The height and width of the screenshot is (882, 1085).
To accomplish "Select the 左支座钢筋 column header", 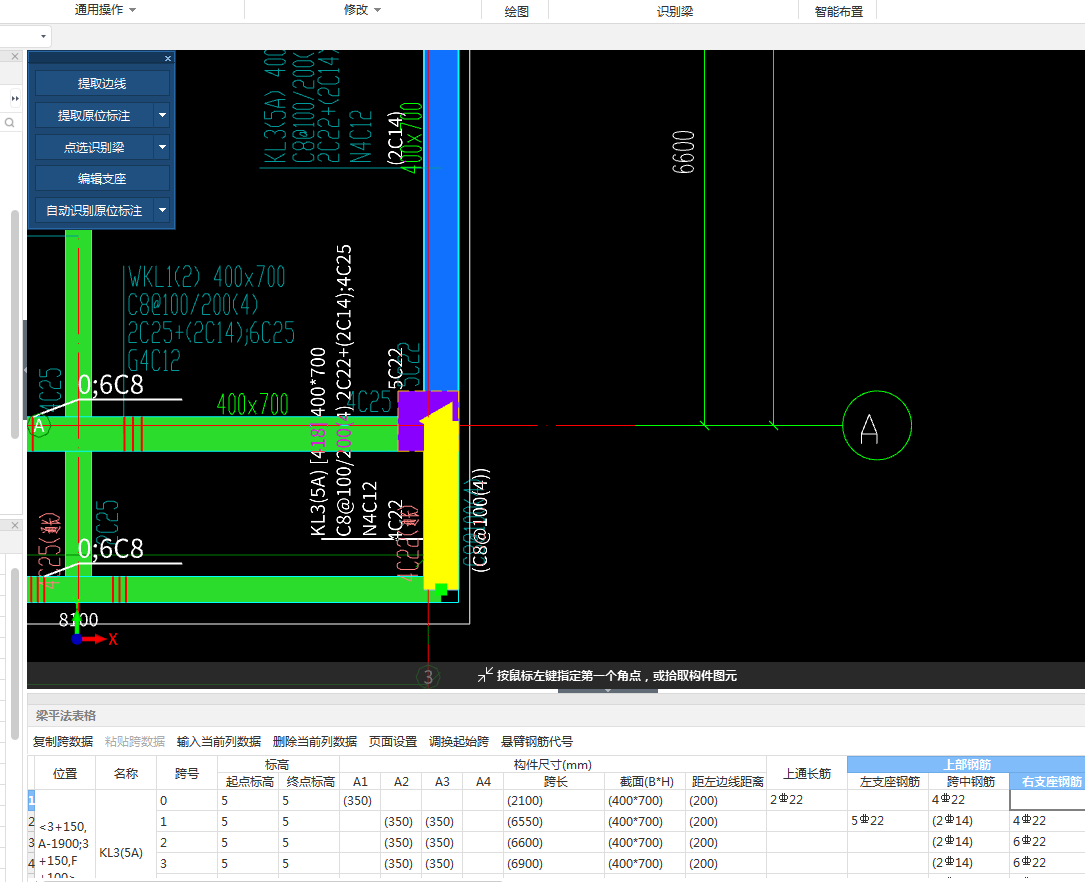I will [x=889, y=782].
